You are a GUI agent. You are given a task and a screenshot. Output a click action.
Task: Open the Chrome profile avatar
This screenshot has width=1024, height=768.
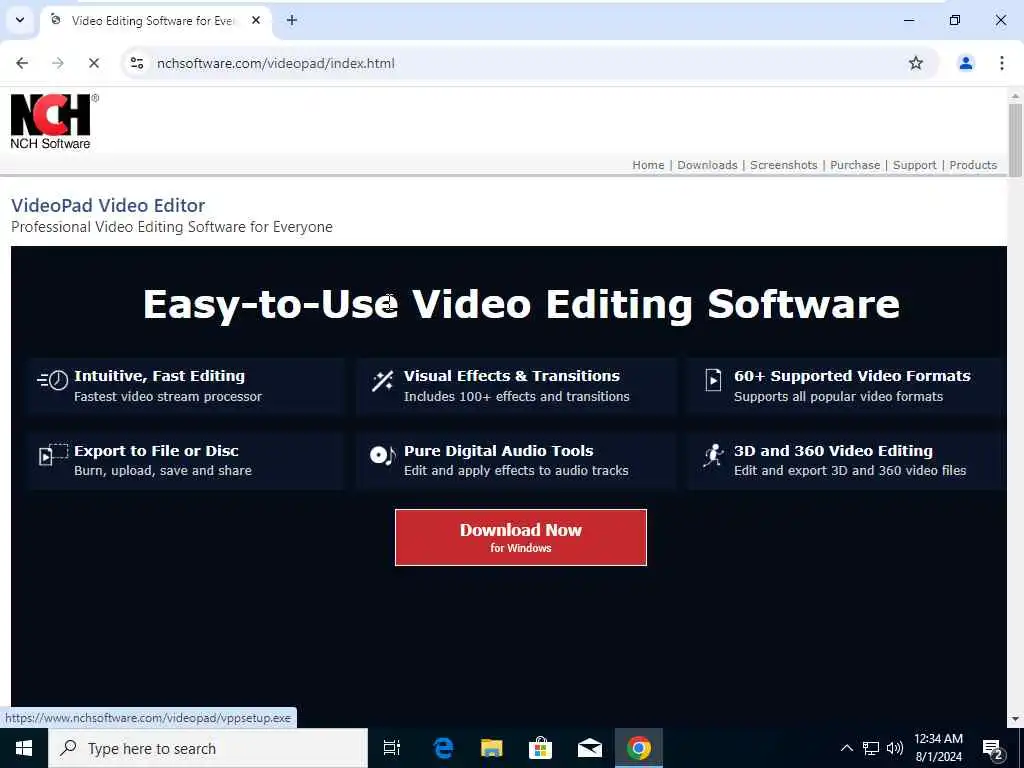coord(965,63)
